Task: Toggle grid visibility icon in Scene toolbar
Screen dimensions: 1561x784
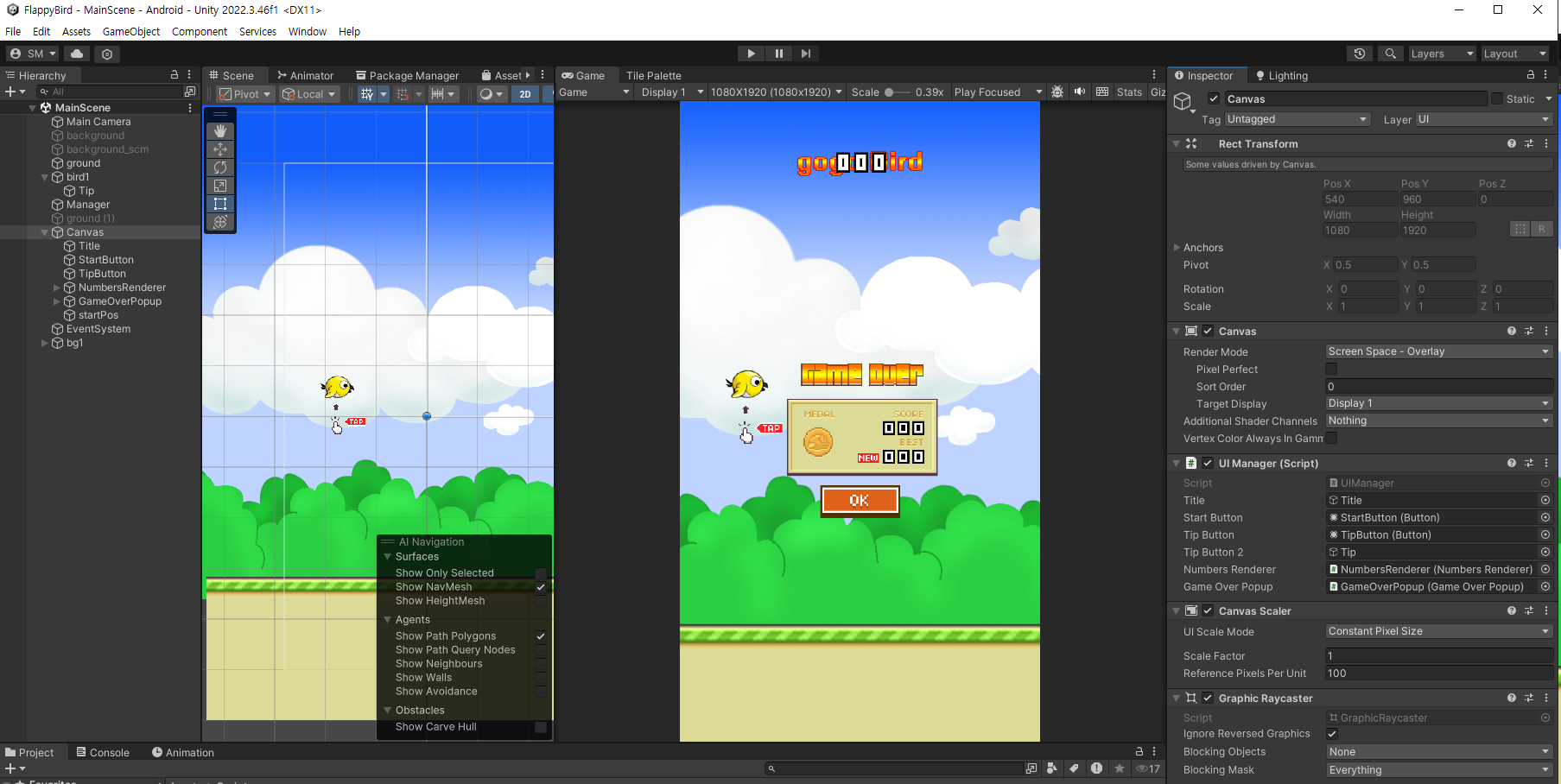Action: click(x=367, y=94)
